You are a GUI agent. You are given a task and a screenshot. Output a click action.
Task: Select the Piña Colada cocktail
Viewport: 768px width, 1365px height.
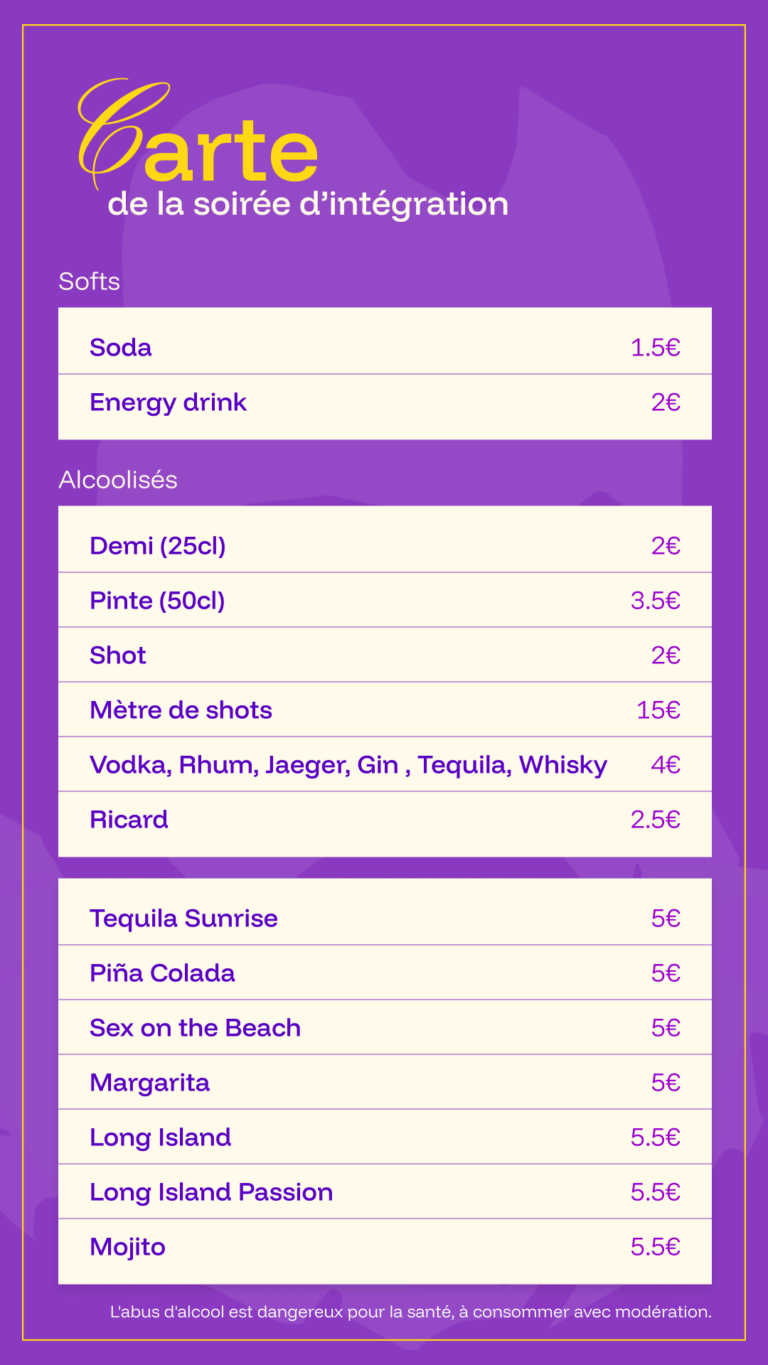click(162, 974)
